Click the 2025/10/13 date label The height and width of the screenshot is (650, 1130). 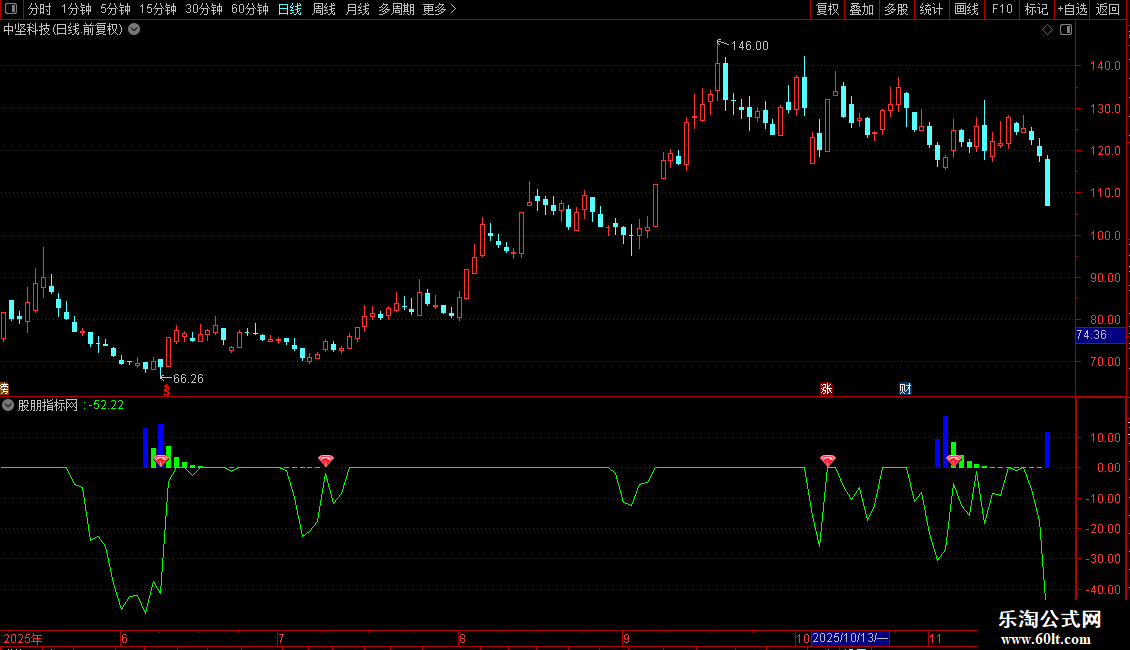click(x=850, y=638)
